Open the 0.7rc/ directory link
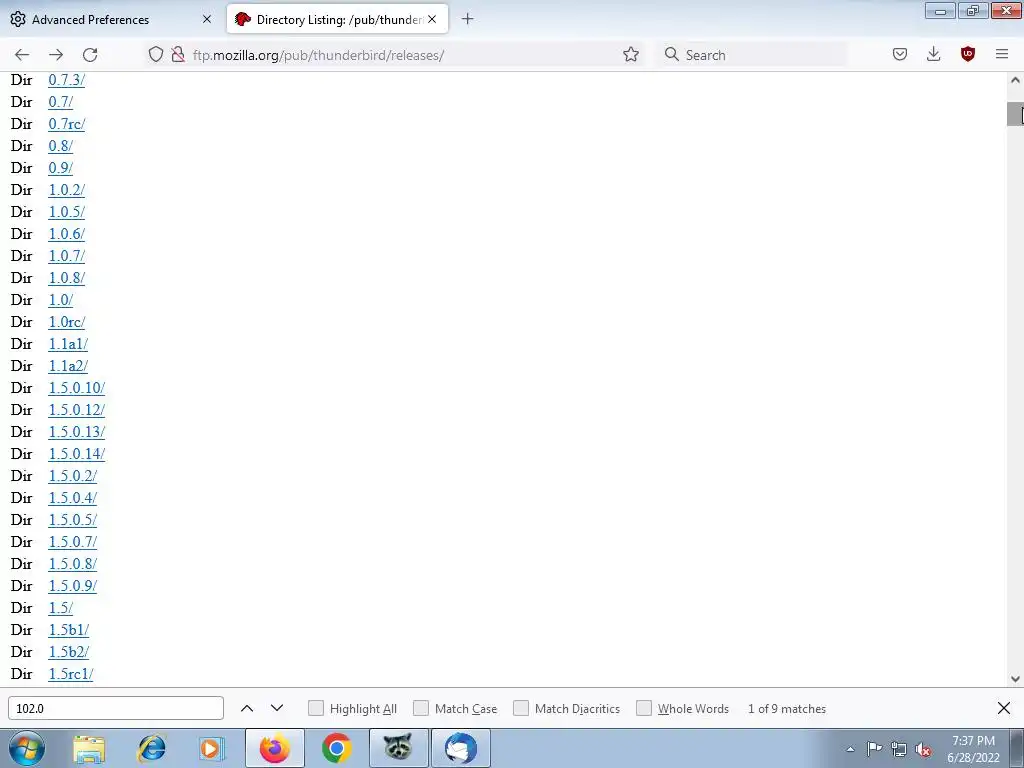 (x=67, y=123)
